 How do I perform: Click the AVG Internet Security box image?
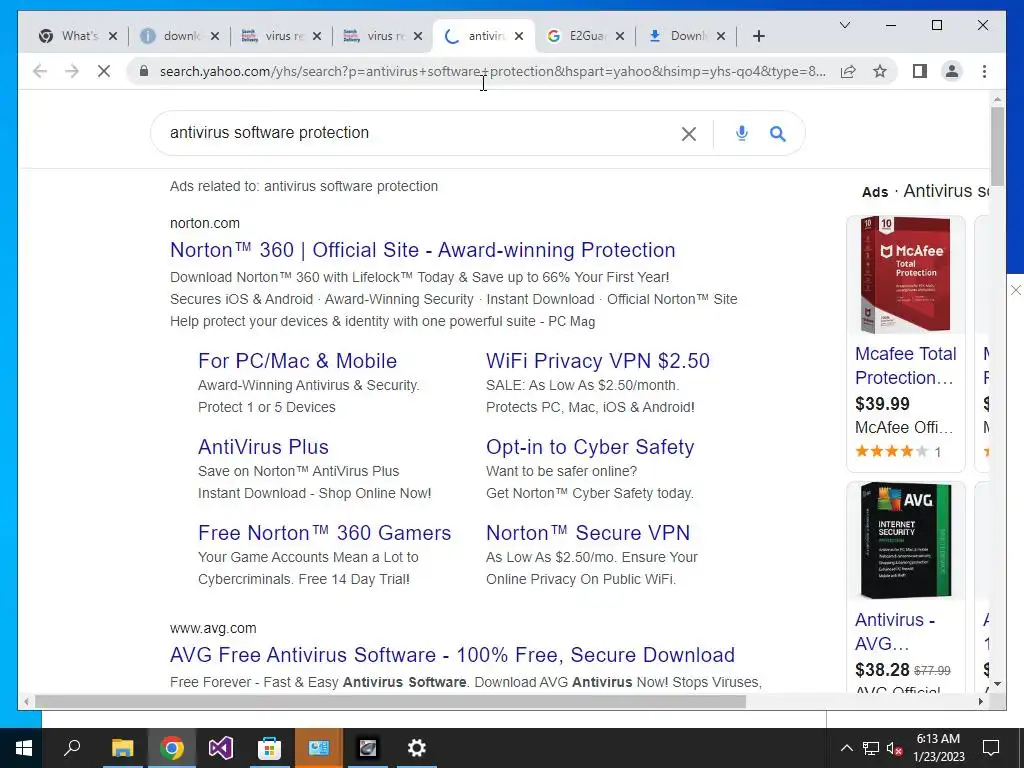(905, 540)
